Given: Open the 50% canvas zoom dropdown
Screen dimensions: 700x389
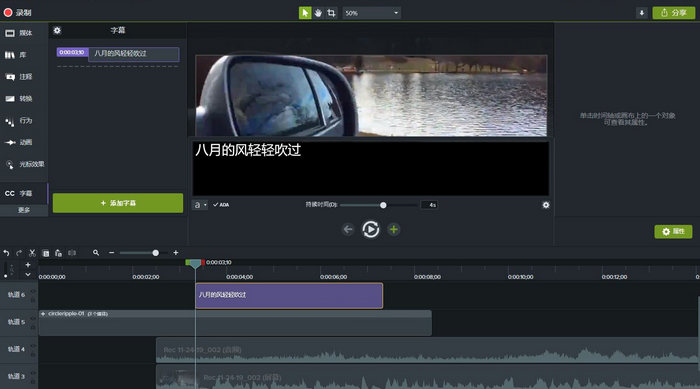Looking at the screenshot, I should (371, 13).
